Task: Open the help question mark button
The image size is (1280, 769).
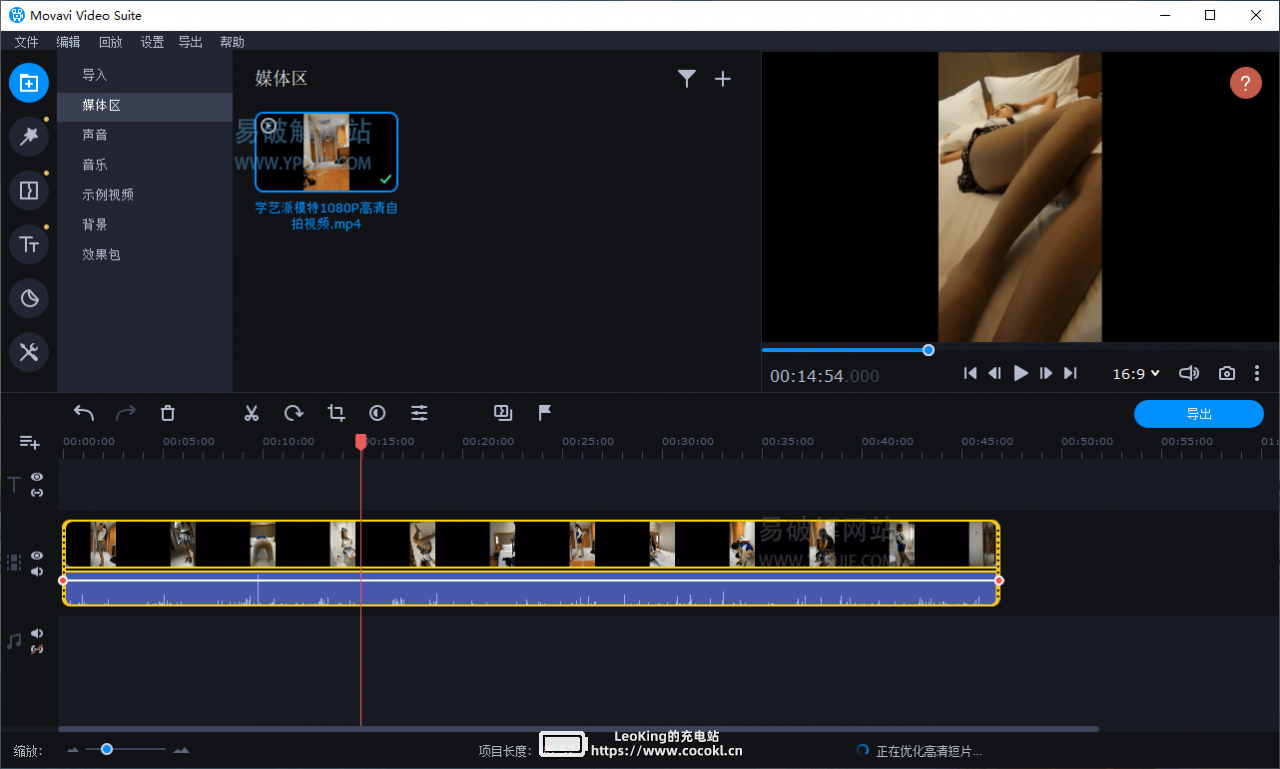Action: [1245, 83]
